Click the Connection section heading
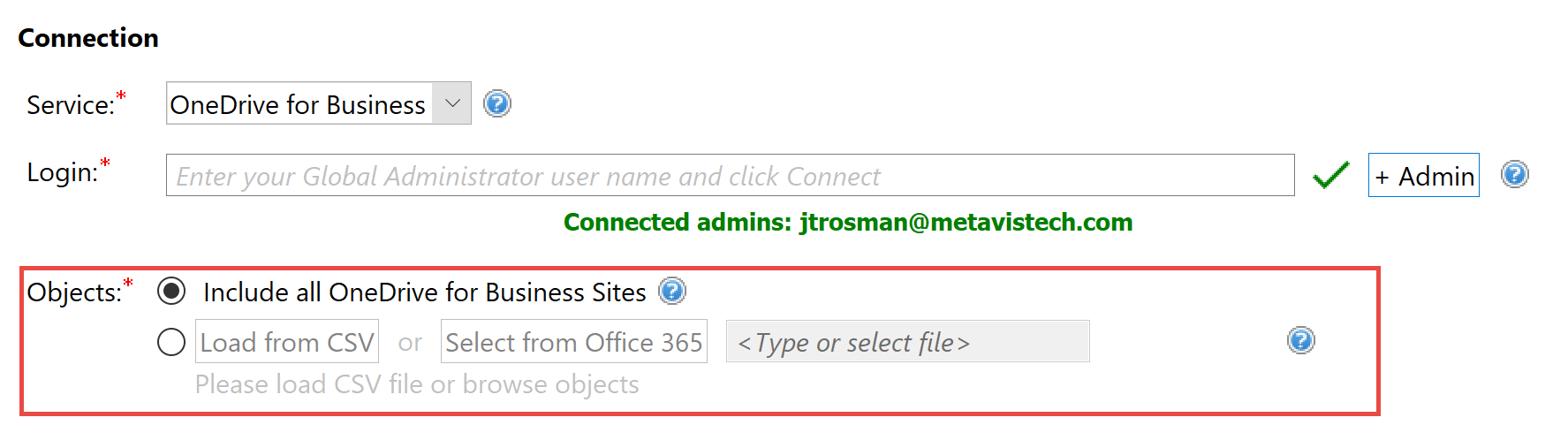1568x425 pixels. (88, 38)
